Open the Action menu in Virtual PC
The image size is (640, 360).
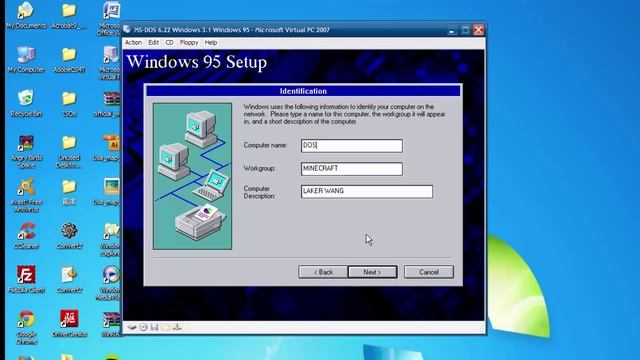click(x=133, y=42)
